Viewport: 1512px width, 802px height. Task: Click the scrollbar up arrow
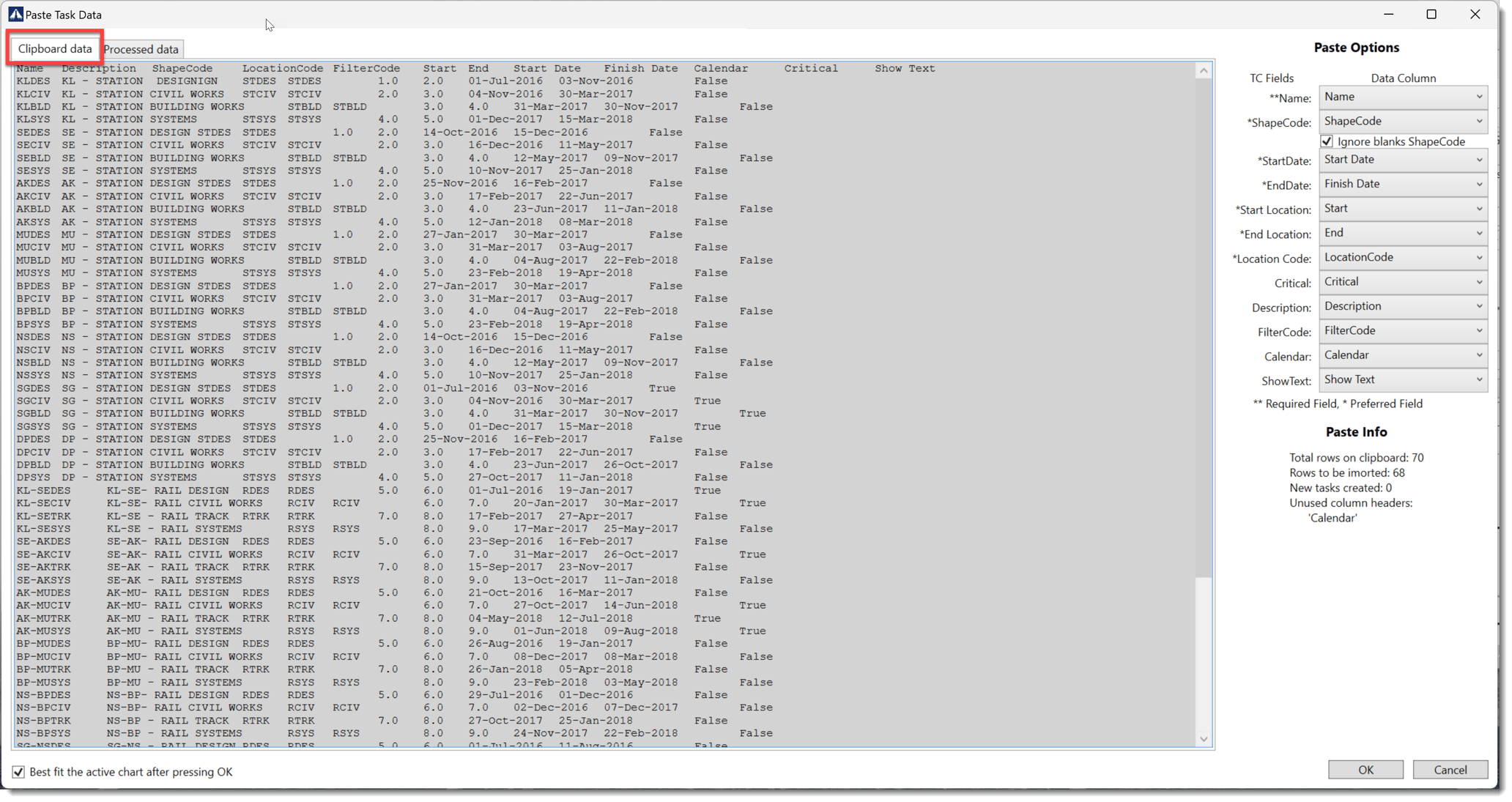tap(1204, 71)
